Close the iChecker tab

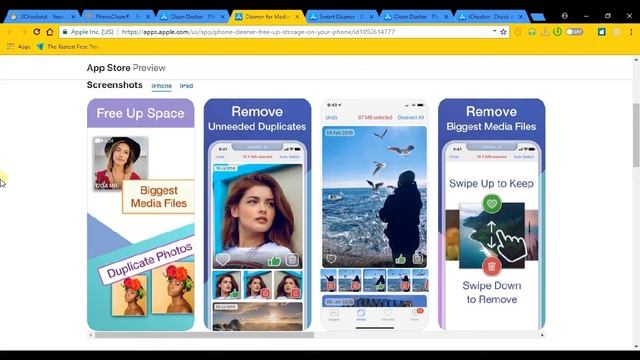click(x=521, y=17)
